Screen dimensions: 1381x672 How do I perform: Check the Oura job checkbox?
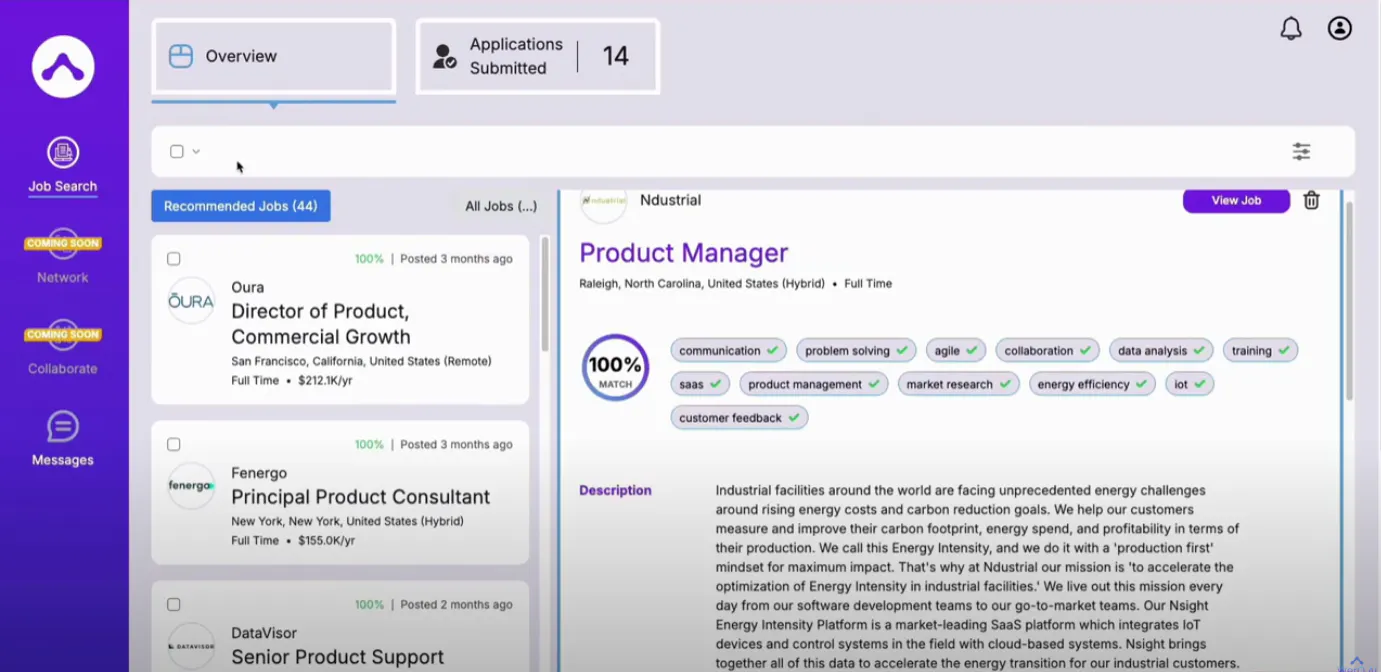(174, 259)
